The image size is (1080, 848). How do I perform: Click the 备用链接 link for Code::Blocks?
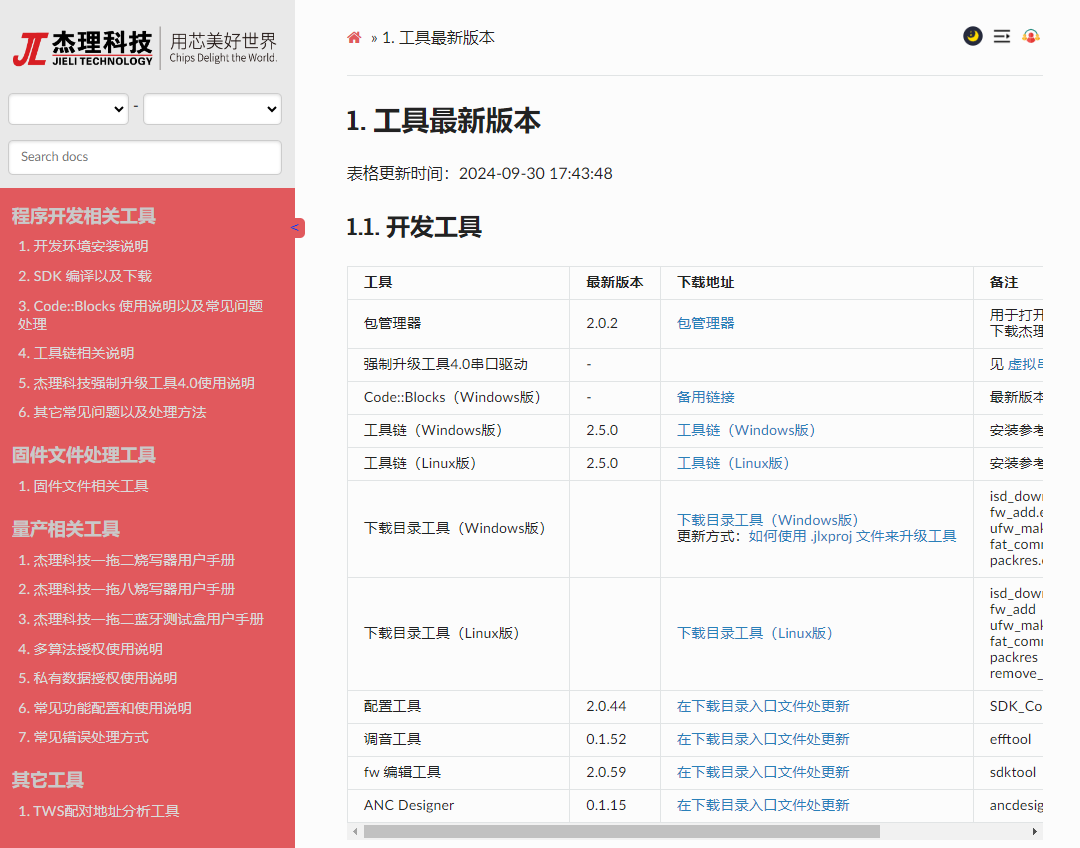pos(705,397)
